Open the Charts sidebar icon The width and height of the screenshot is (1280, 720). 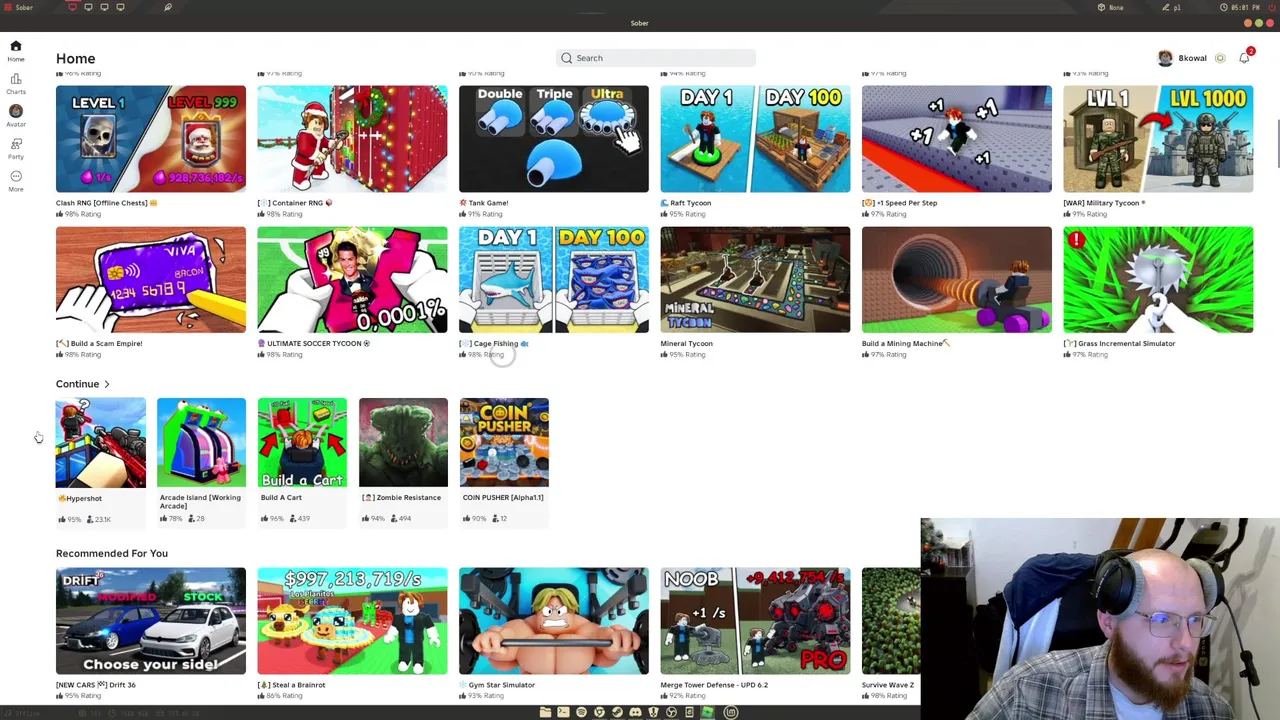(x=16, y=79)
